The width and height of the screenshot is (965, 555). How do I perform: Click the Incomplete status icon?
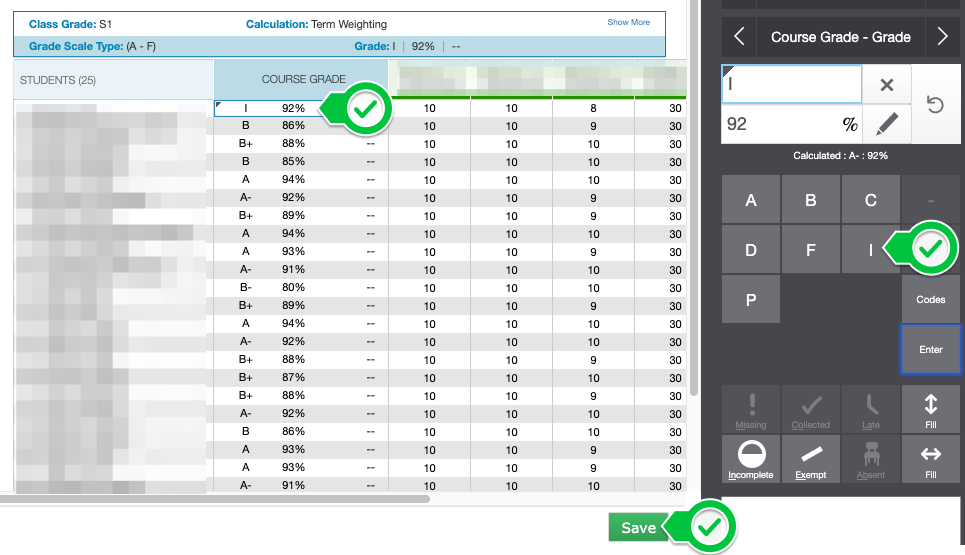750,459
